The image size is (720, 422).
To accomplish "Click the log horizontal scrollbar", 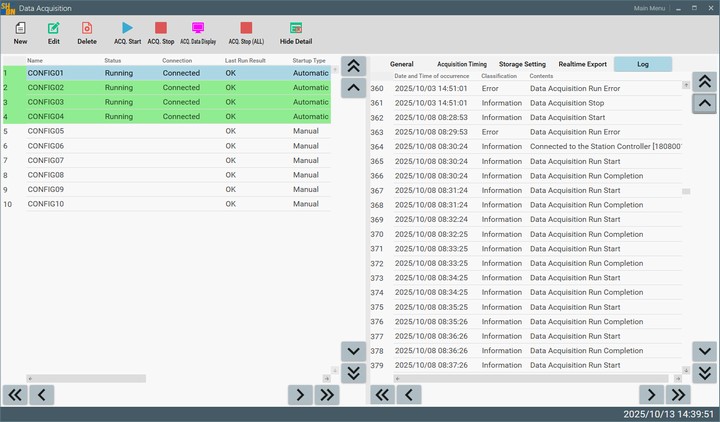I will [x=530, y=379].
